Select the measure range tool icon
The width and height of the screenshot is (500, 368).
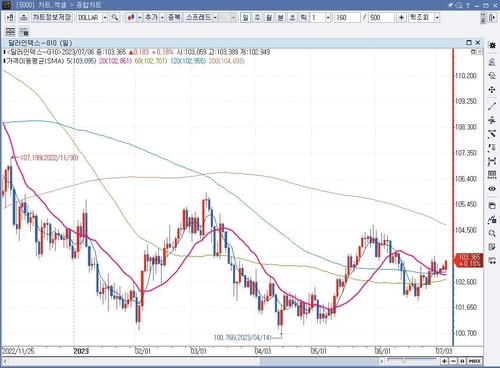(492, 162)
